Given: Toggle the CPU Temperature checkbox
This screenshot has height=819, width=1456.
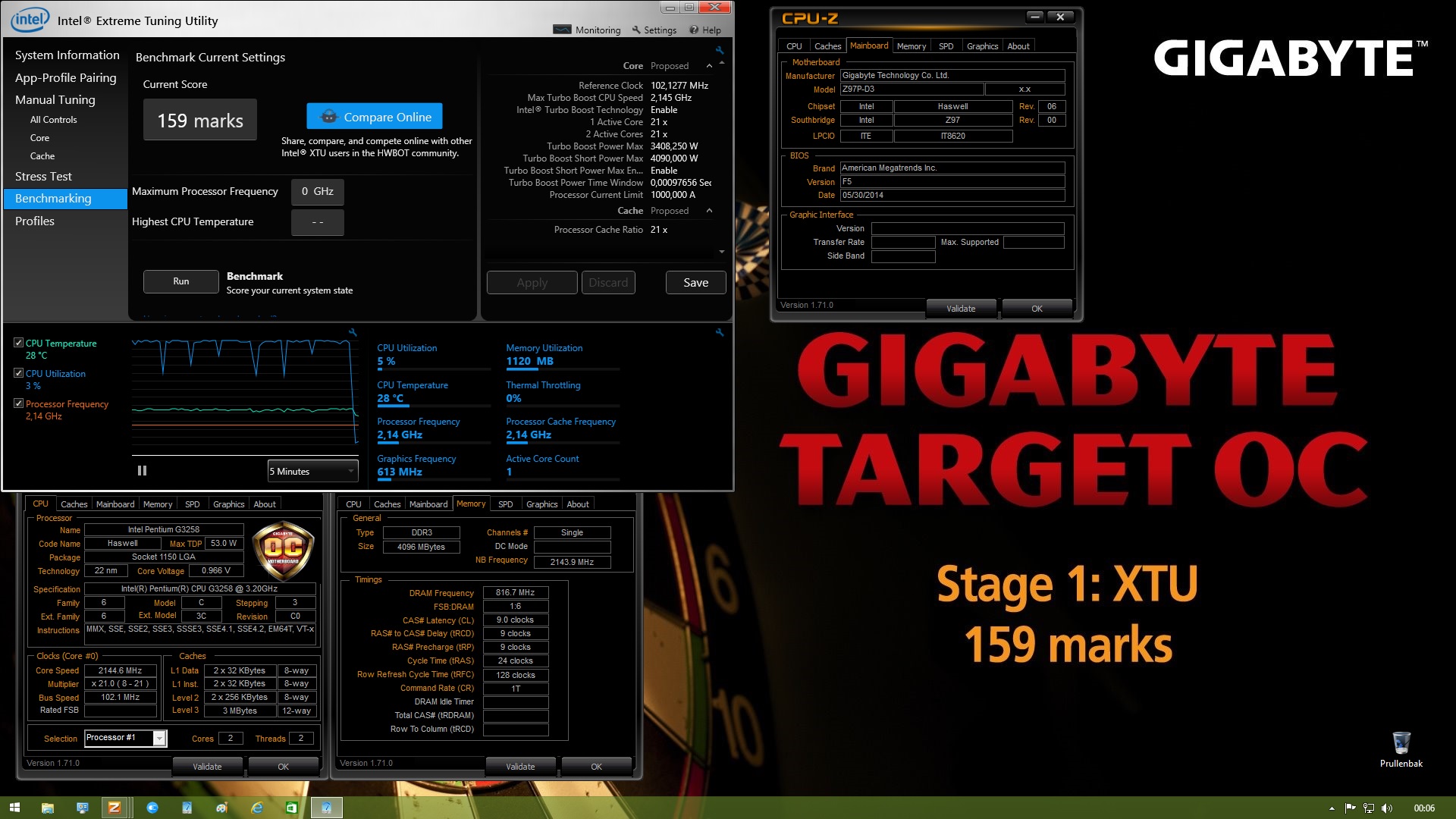Looking at the screenshot, I should [18, 343].
